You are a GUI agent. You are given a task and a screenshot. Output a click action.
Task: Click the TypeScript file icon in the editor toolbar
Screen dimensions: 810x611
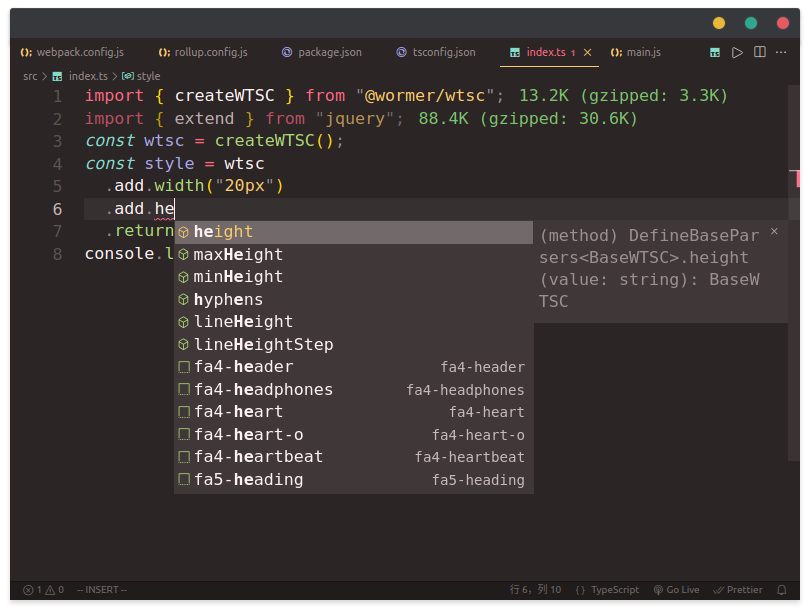click(x=715, y=52)
